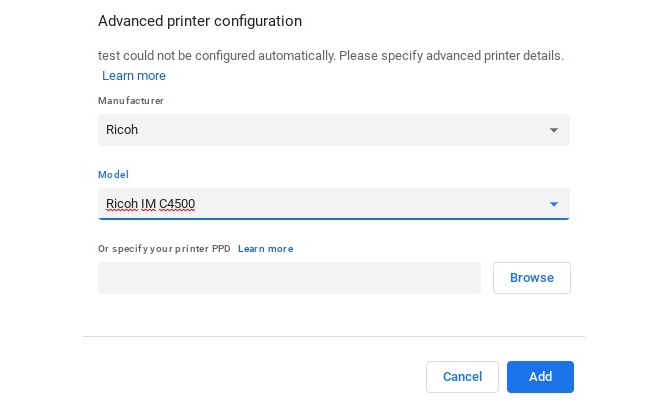Click 'C4500' text in the Model field

pyautogui.click(x=177, y=204)
